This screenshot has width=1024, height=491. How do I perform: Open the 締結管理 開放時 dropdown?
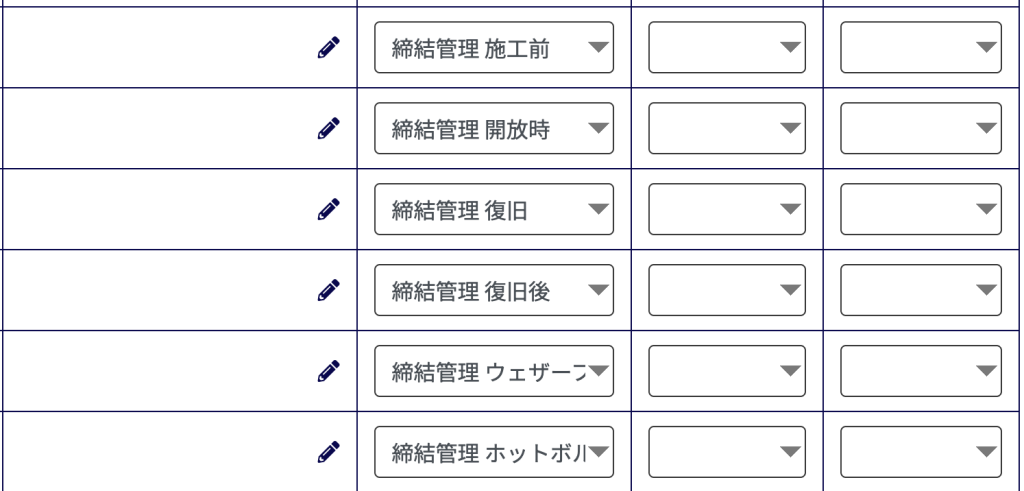coord(494,129)
